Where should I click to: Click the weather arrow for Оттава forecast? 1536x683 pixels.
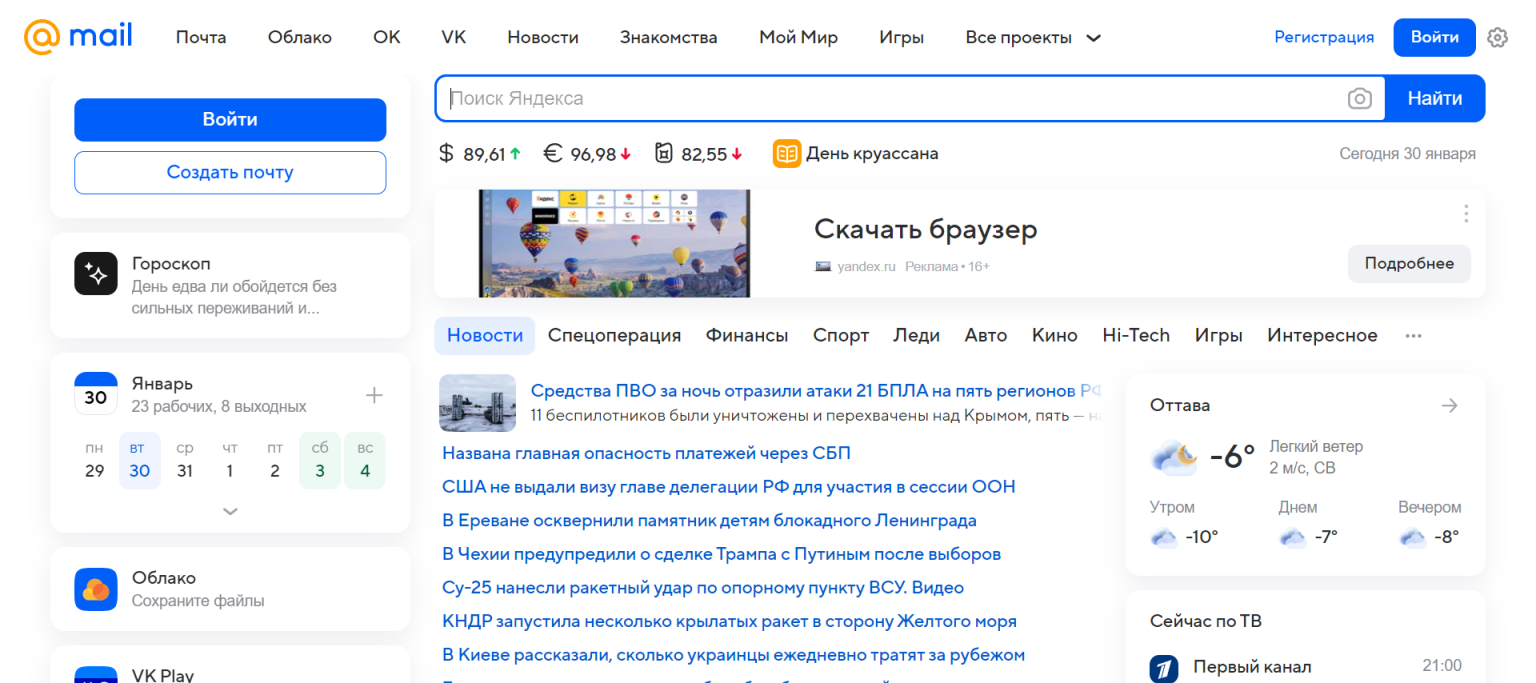click(x=1450, y=405)
